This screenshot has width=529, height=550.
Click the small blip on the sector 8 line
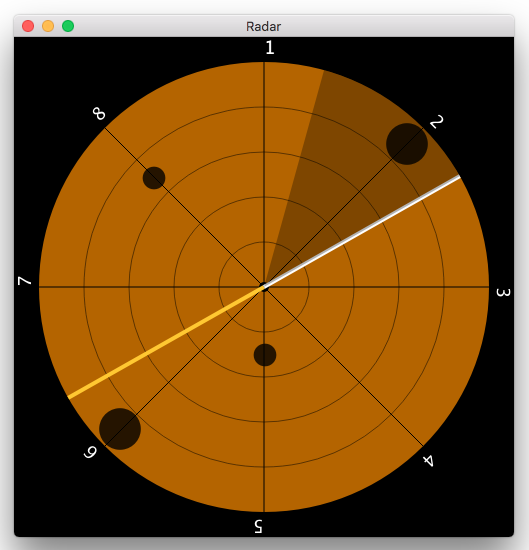point(154,178)
